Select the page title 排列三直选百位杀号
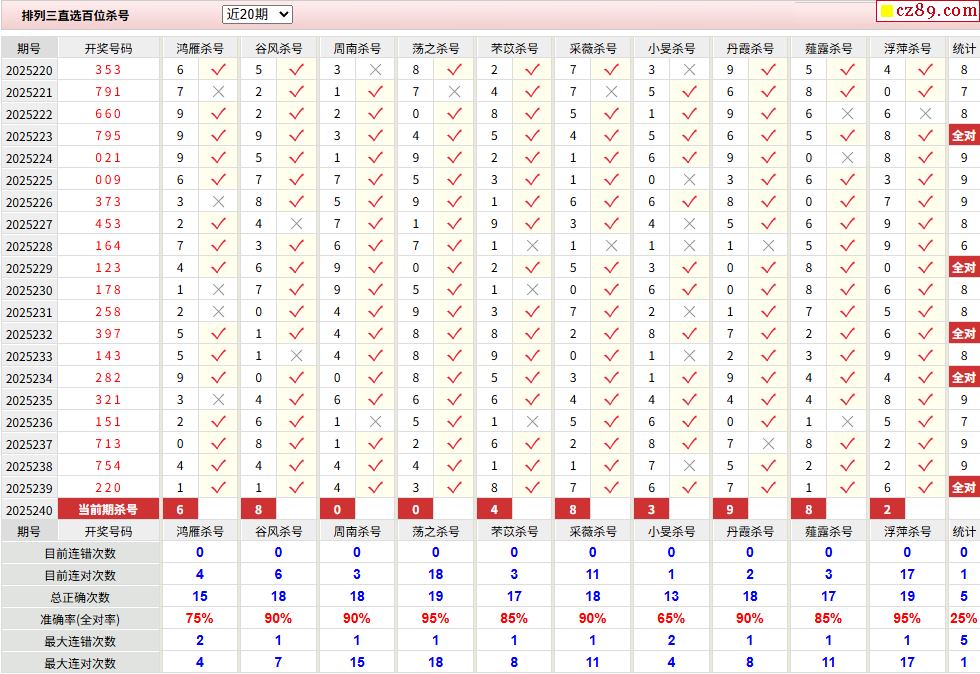980x674 pixels. (x=75, y=16)
